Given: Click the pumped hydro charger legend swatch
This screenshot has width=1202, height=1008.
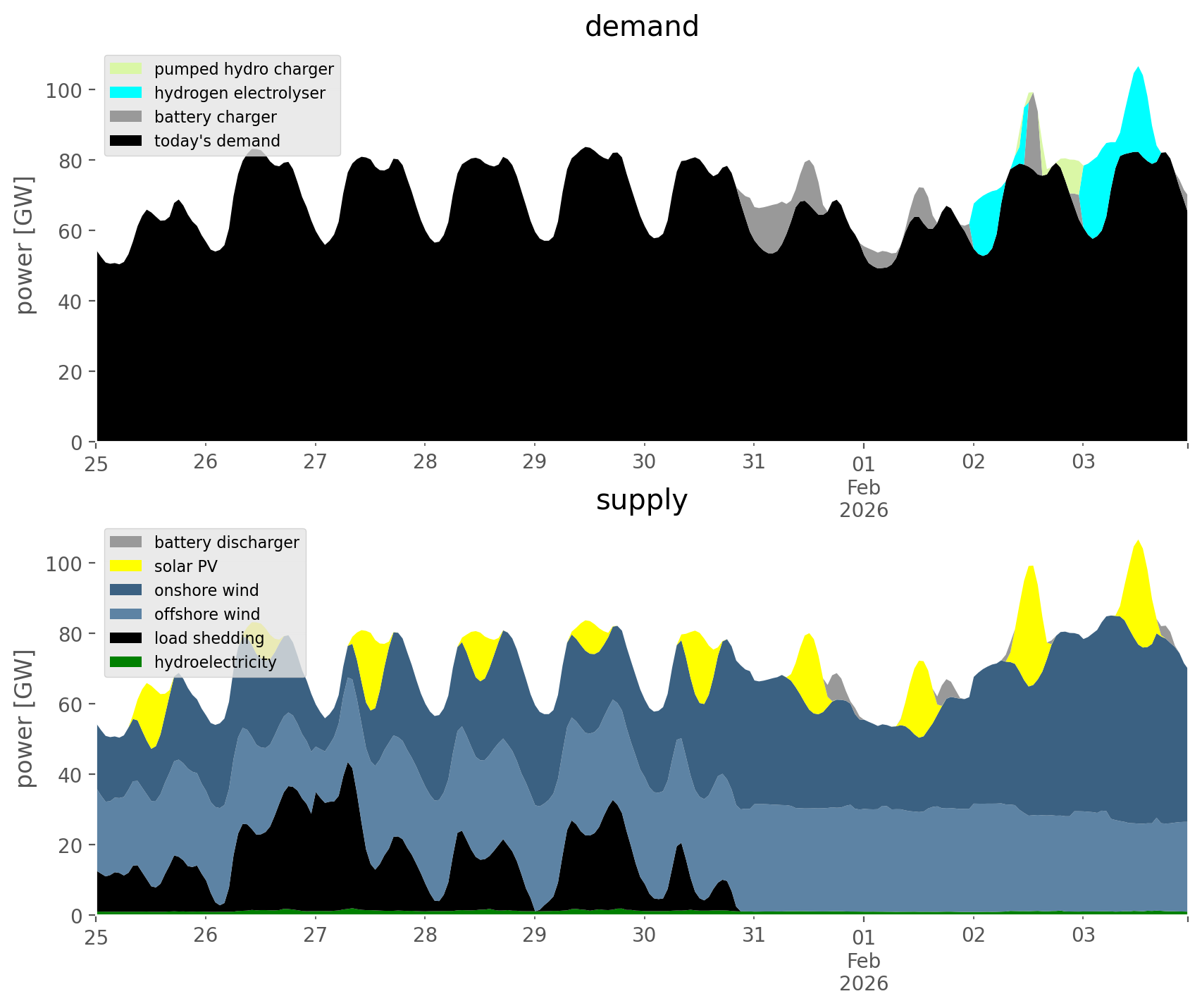Looking at the screenshot, I should (x=126, y=69).
